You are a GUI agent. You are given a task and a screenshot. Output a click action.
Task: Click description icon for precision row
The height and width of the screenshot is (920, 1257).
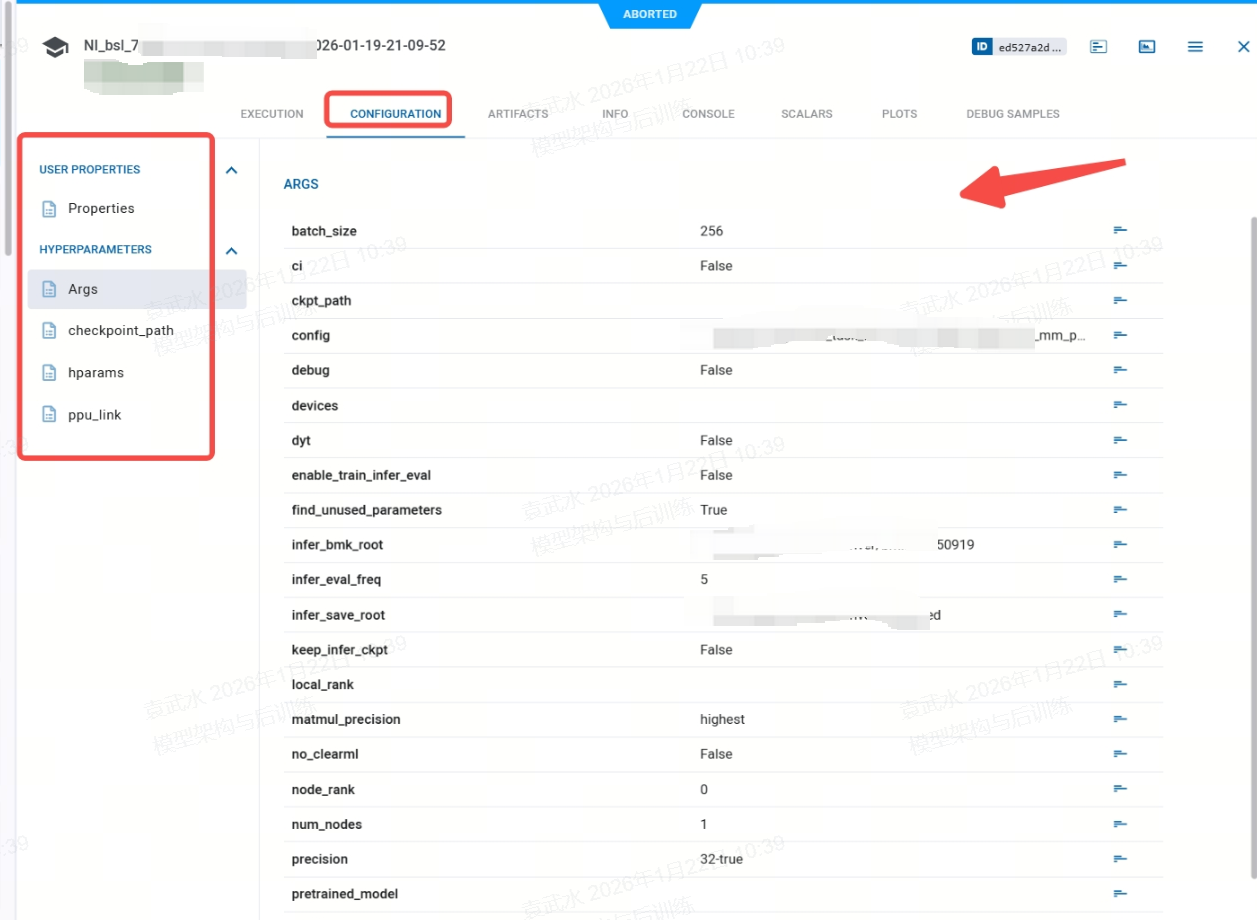pyautogui.click(x=1120, y=859)
